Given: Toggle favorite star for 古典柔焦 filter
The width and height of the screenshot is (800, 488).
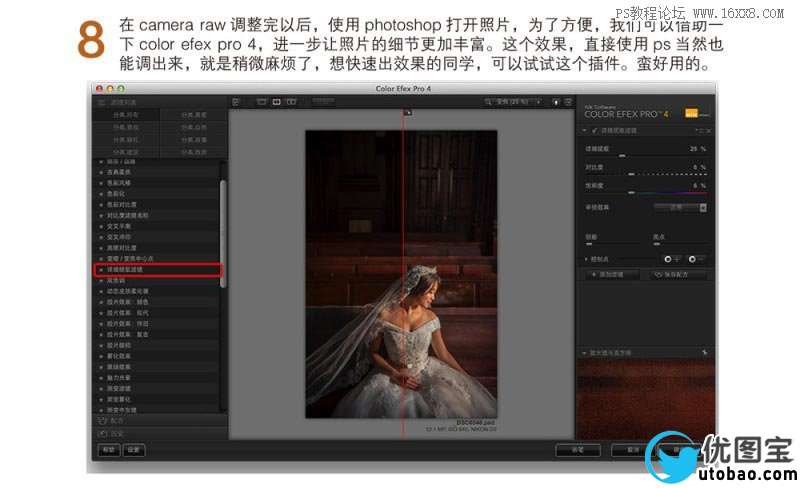Looking at the screenshot, I should (101, 172).
